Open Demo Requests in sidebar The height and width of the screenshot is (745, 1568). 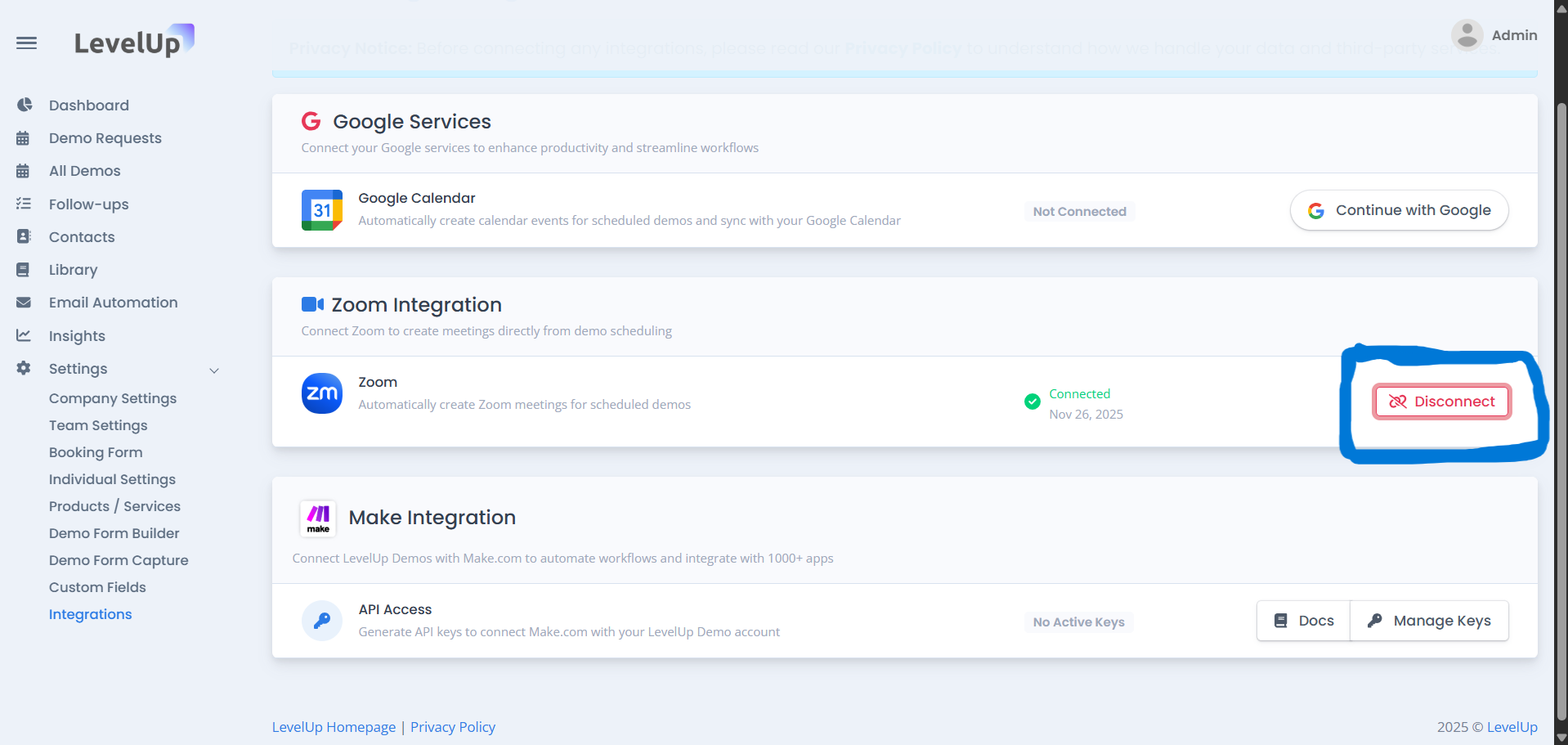pyautogui.click(x=105, y=138)
